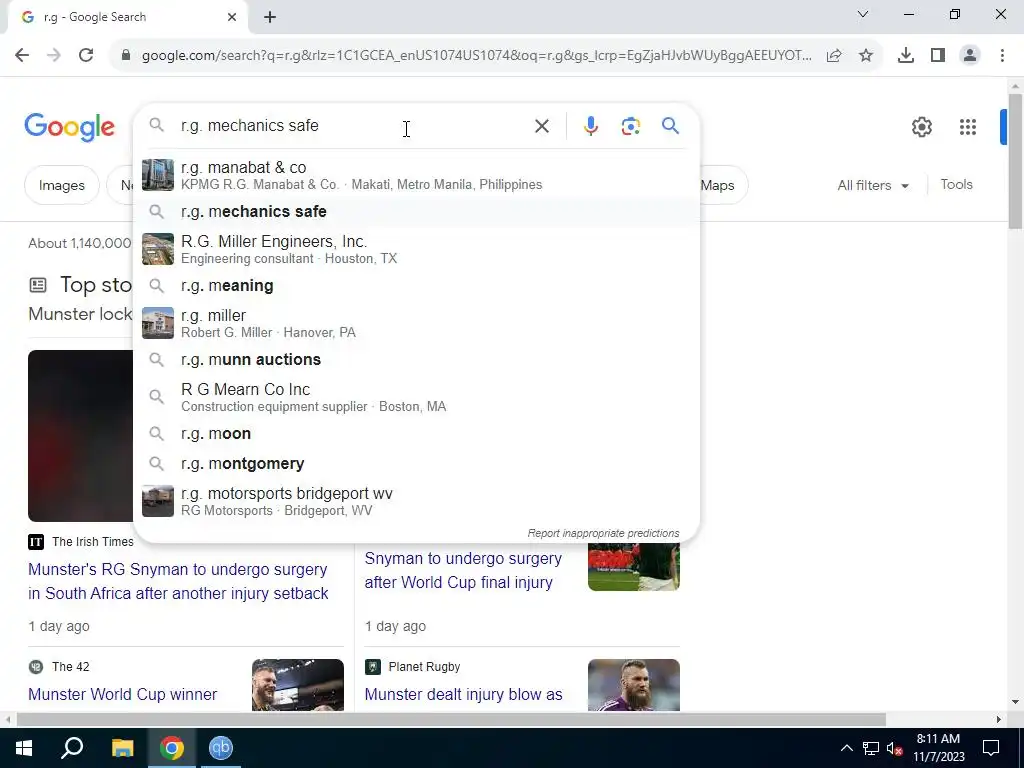Screen dimensions: 1024x768
Task: Choose r.g. montgomery suggestion
Action: [416, 464]
